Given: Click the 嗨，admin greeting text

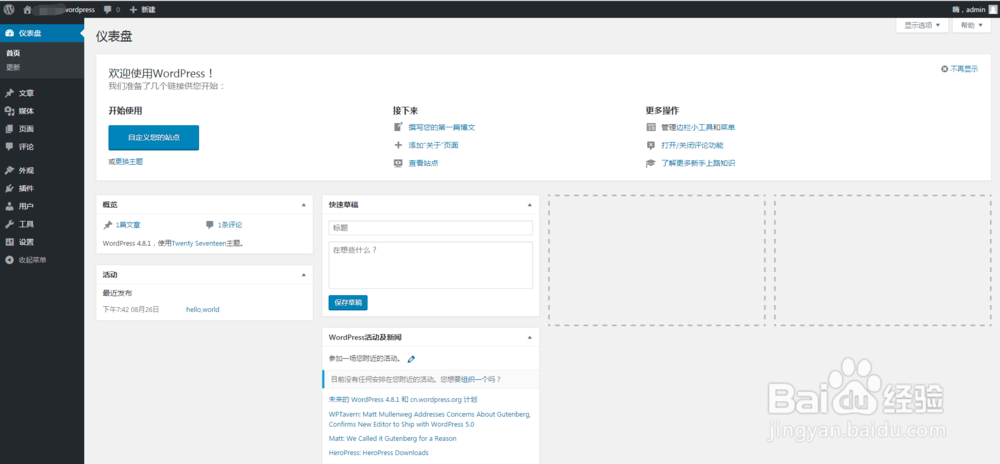Looking at the screenshot, I should point(969,10).
